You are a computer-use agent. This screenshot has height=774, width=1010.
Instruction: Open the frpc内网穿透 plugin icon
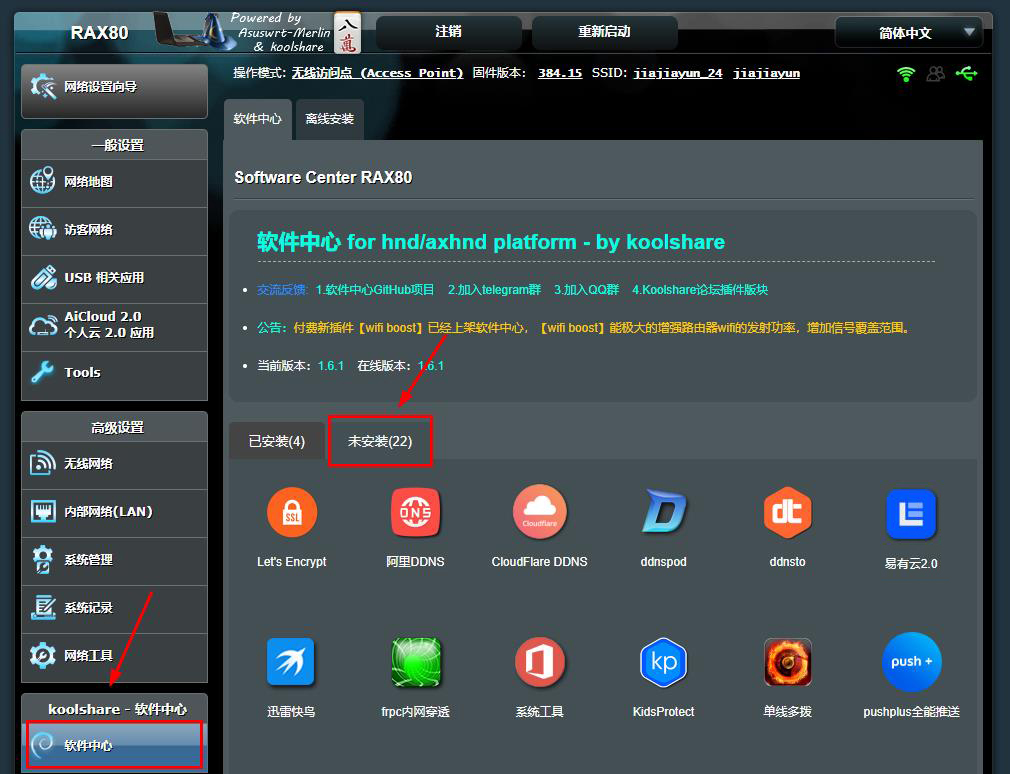pos(415,662)
